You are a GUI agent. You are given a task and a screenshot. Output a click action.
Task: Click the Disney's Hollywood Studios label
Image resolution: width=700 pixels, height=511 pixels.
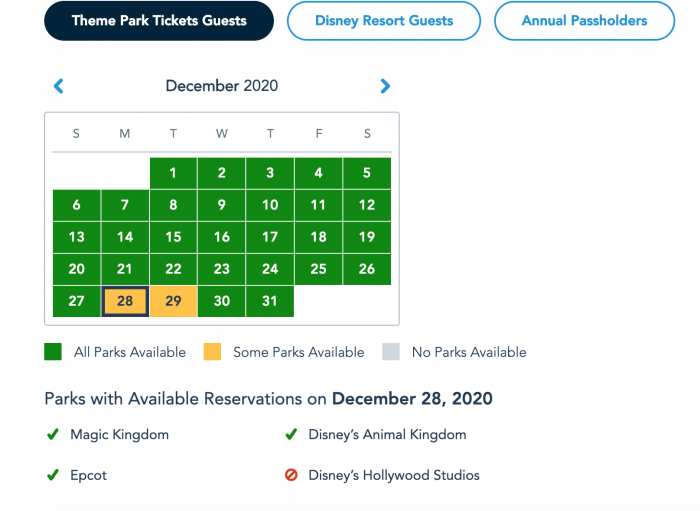pos(394,475)
